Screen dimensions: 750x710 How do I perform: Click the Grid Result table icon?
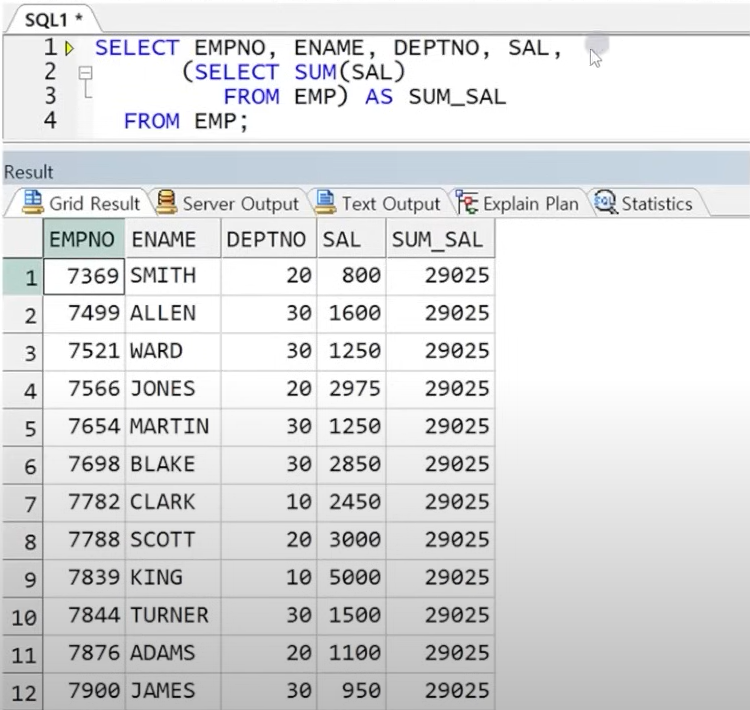33,202
